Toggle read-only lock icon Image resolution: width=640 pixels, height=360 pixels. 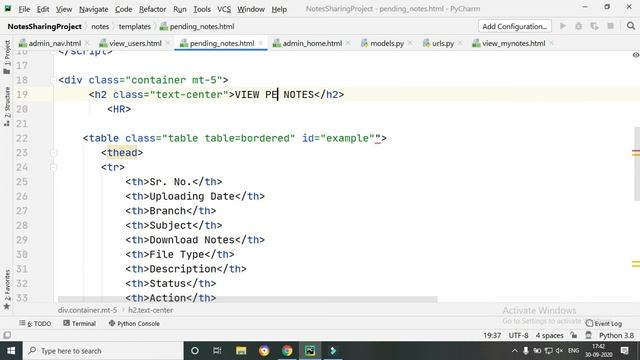coord(574,336)
